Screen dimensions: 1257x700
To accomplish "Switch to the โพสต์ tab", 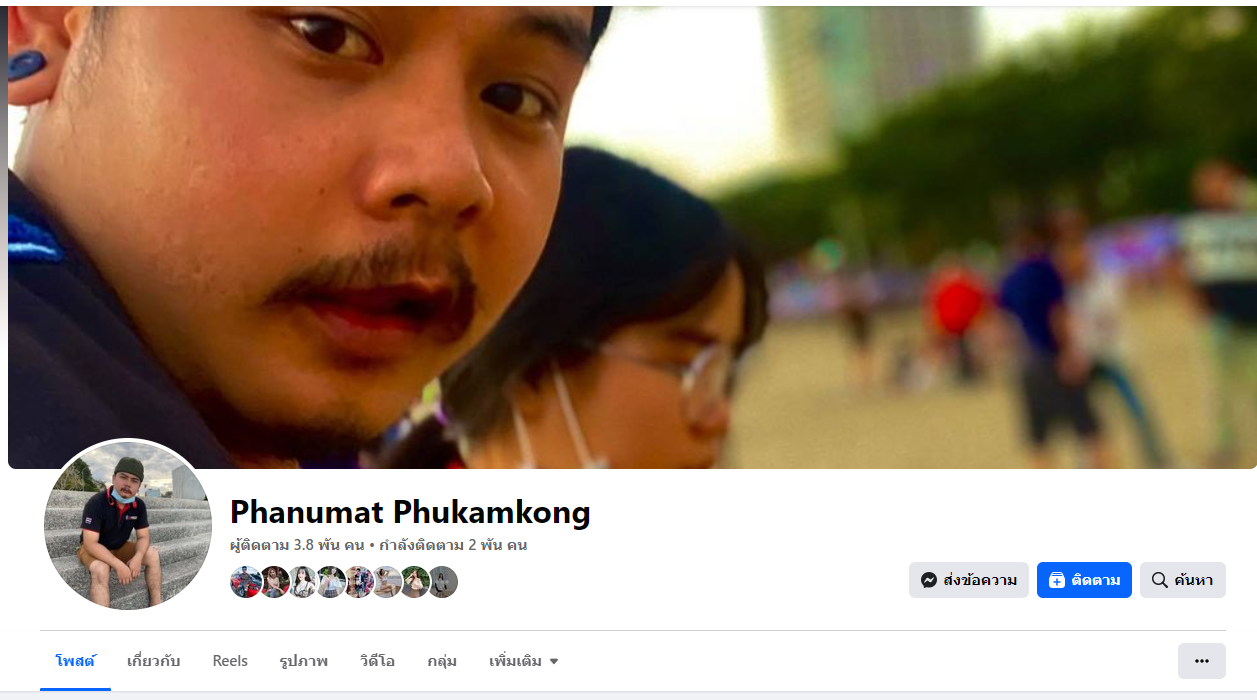I will click(75, 661).
